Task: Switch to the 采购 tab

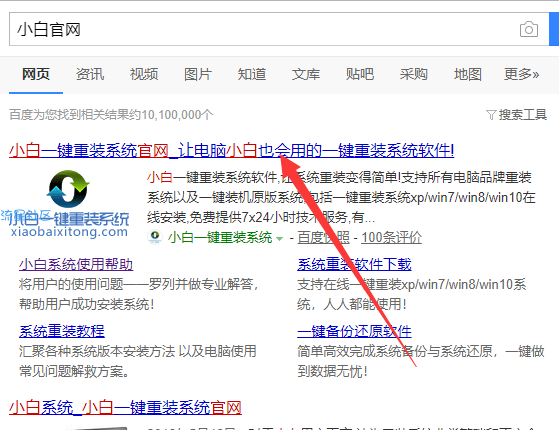Action: click(414, 74)
